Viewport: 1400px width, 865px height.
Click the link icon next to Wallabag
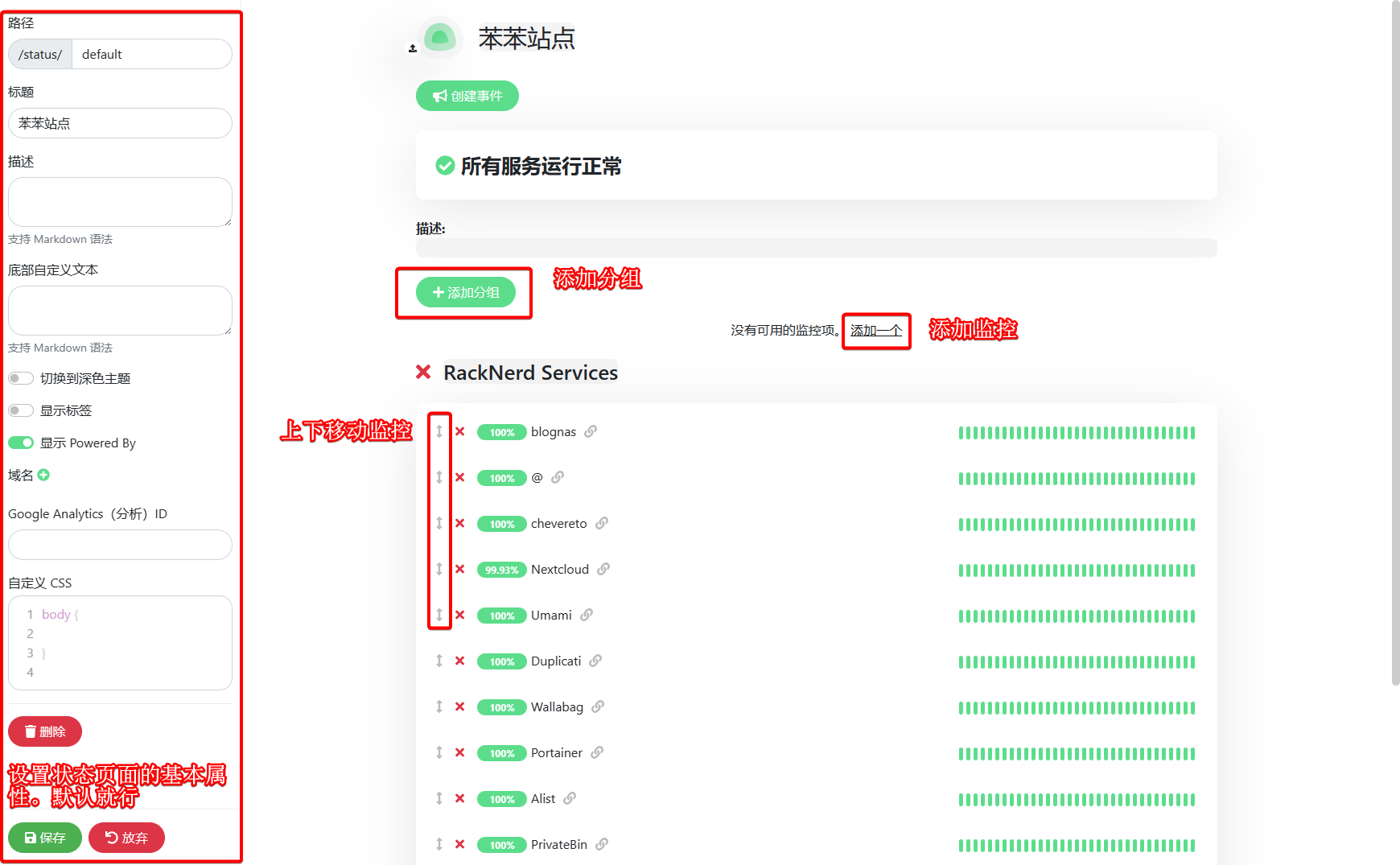tap(598, 706)
